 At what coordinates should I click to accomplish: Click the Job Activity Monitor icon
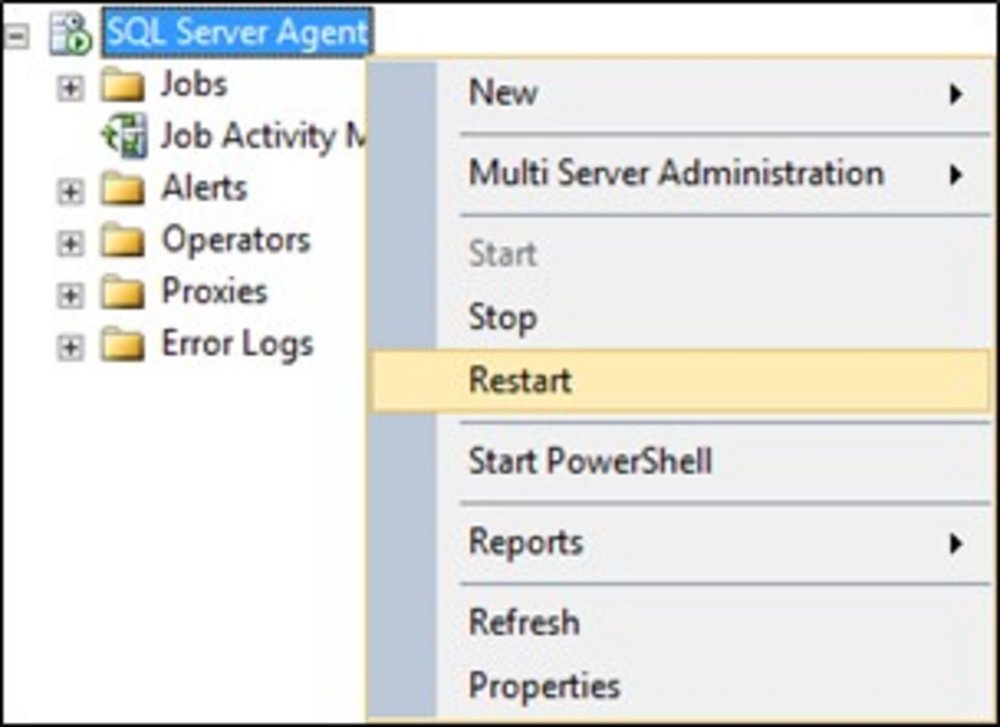pyautogui.click(x=125, y=137)
